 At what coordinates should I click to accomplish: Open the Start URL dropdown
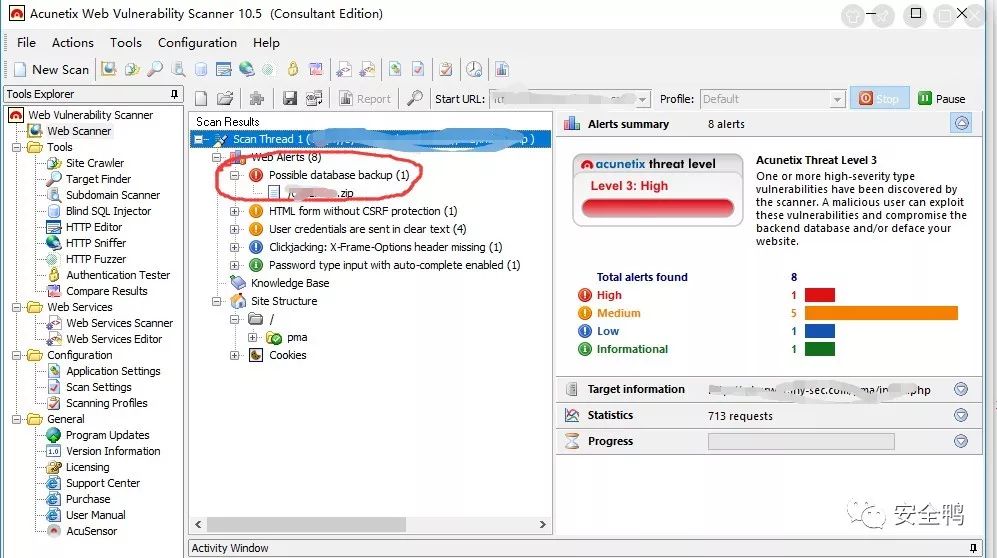click(643, 99)
